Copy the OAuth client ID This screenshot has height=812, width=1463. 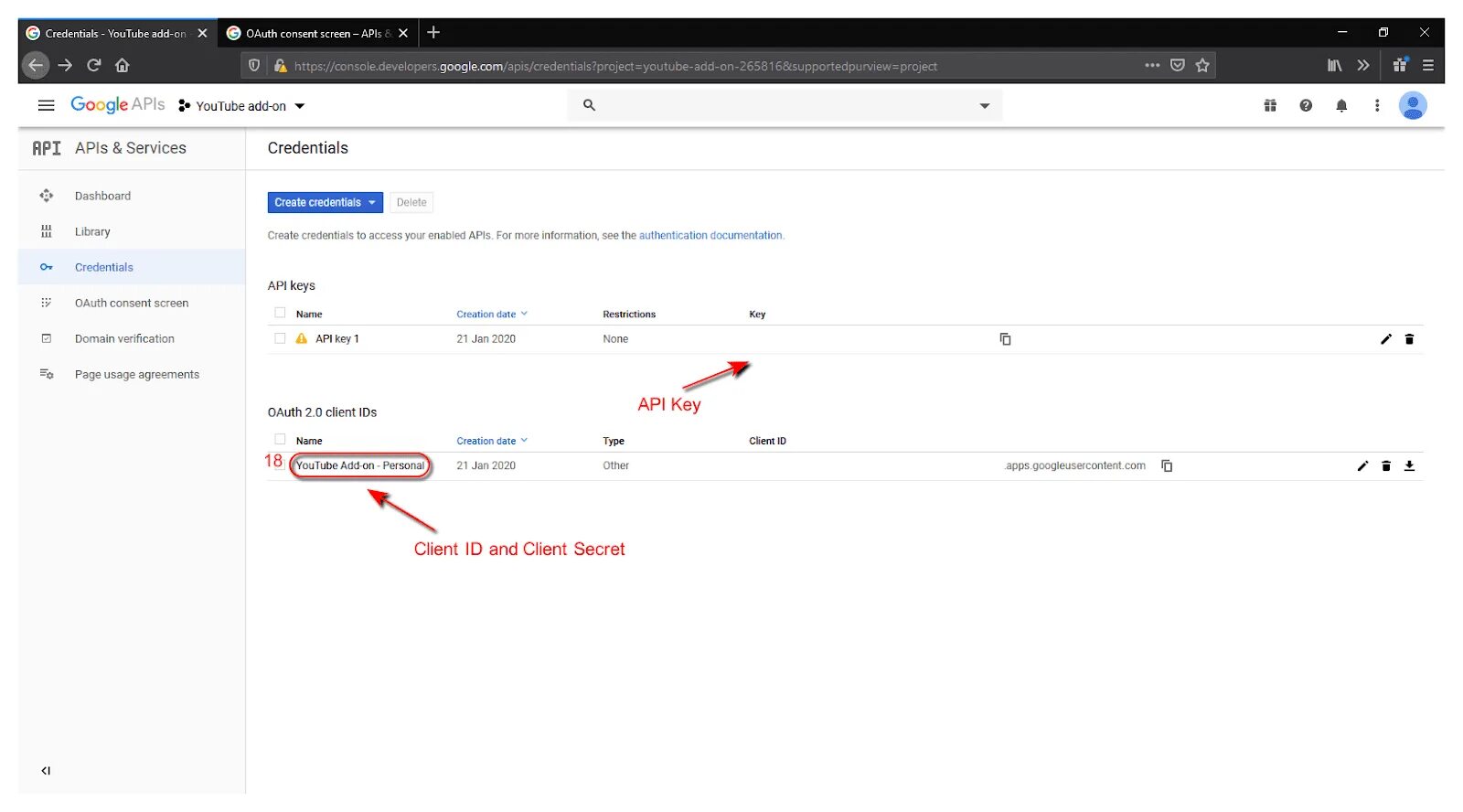click(1167, 465)
